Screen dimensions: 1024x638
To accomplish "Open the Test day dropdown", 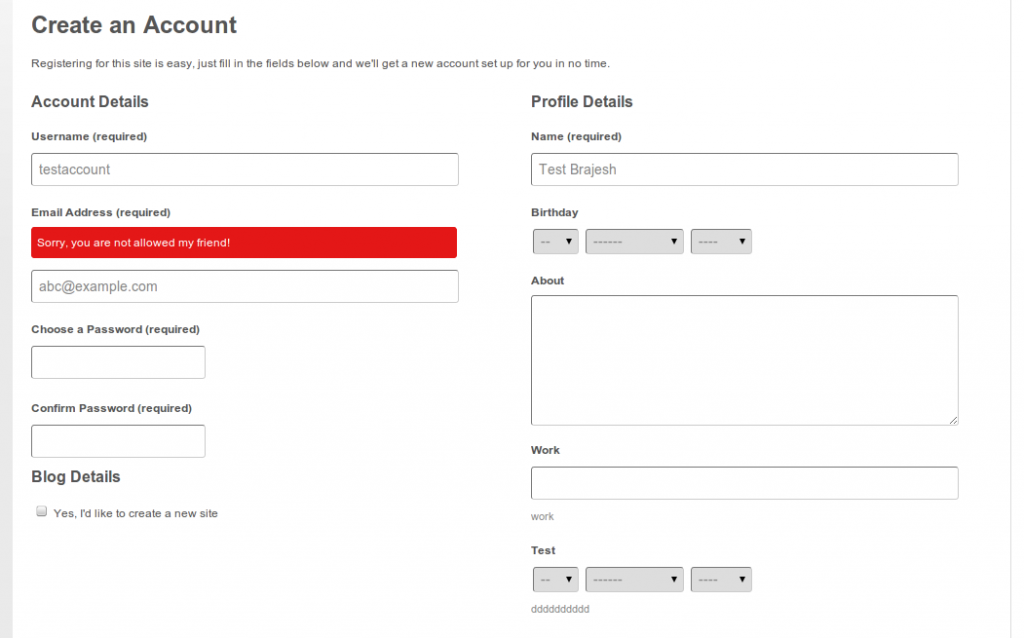I will click(555, 579).
